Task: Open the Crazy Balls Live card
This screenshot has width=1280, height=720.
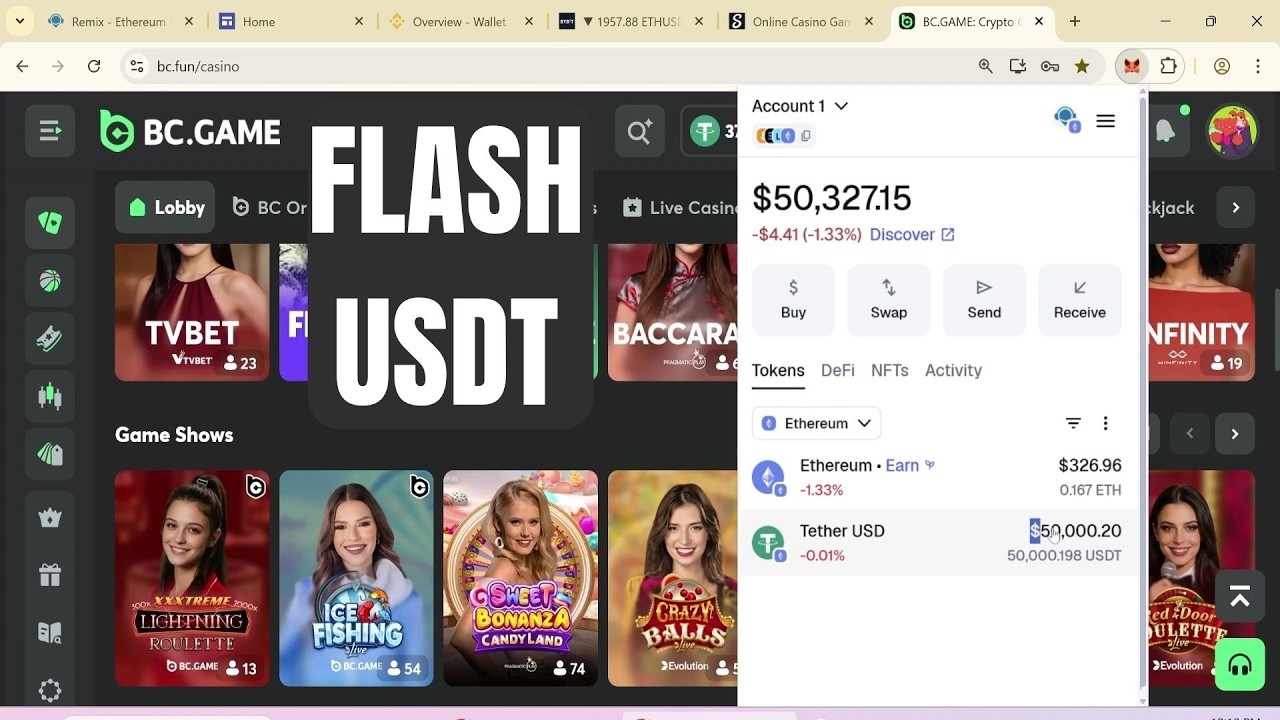Action: pos(673,578)
